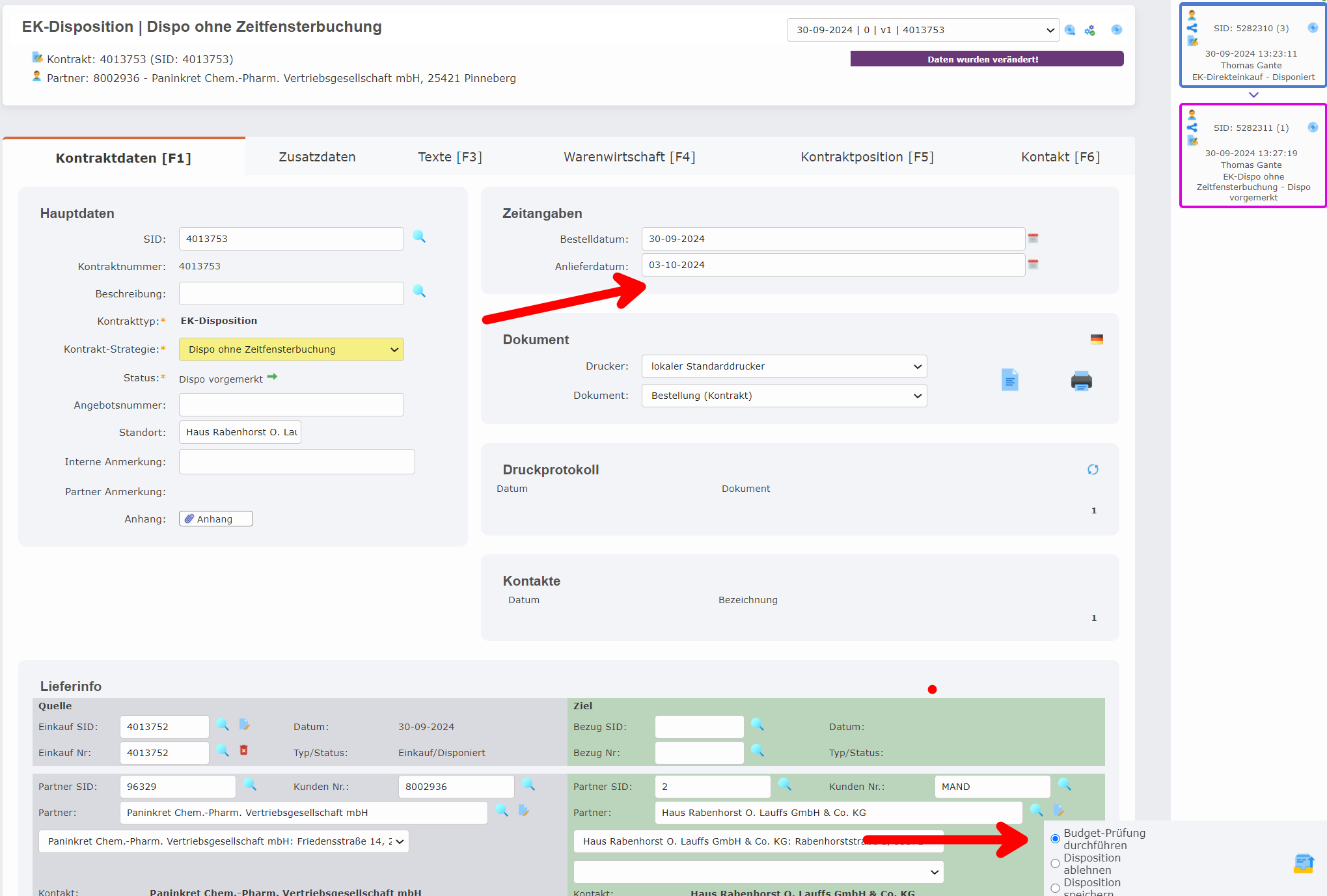
Task: Click calendar icon next to Bestelldatum
Action: (1033, 238)
